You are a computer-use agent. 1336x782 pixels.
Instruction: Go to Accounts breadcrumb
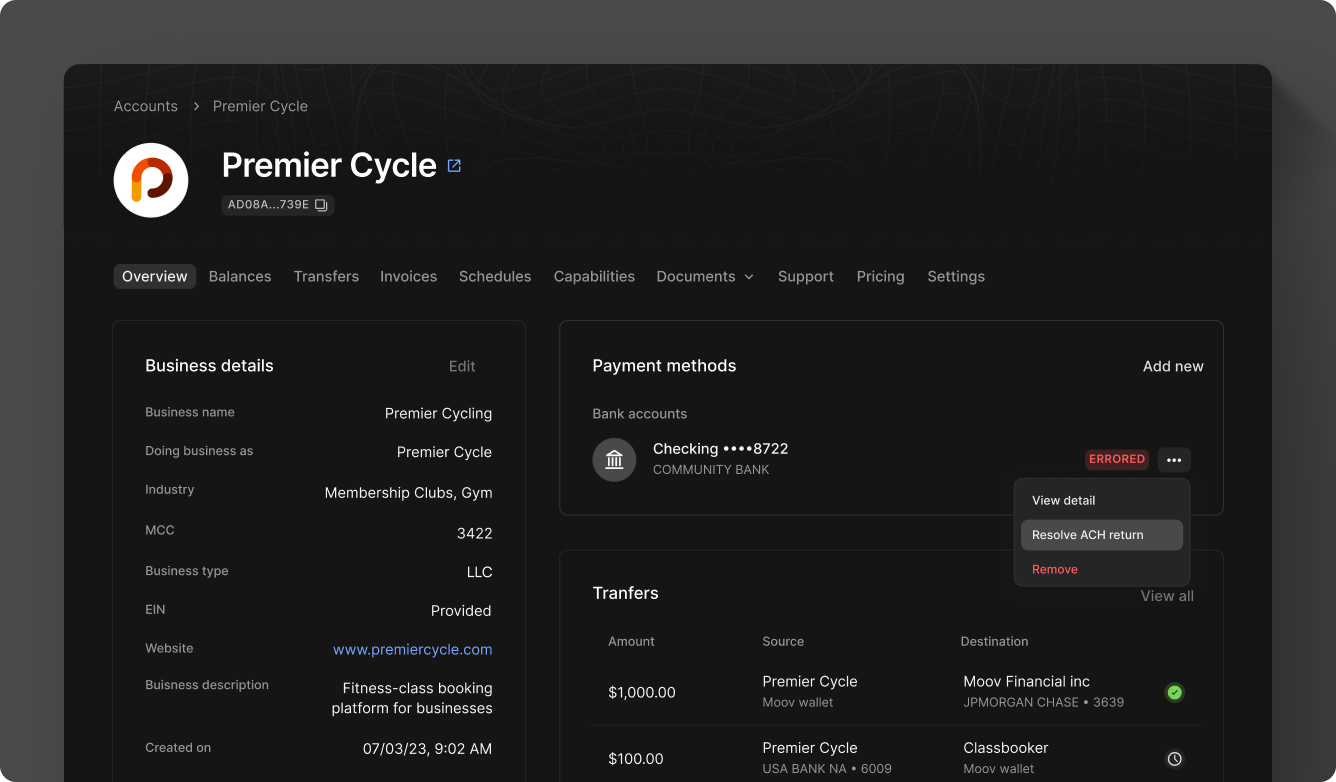click(x=146, y=106)
